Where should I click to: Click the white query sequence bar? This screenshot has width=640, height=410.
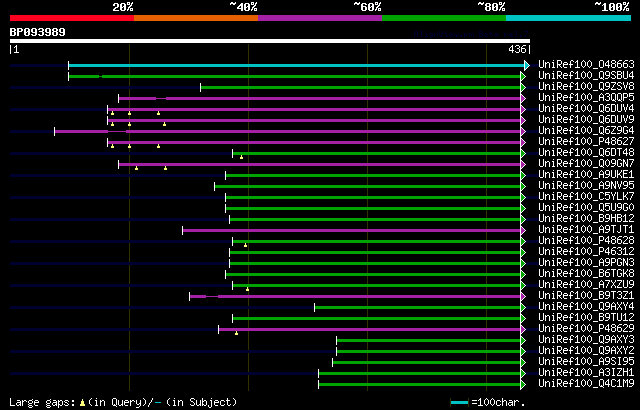(270, 41)
